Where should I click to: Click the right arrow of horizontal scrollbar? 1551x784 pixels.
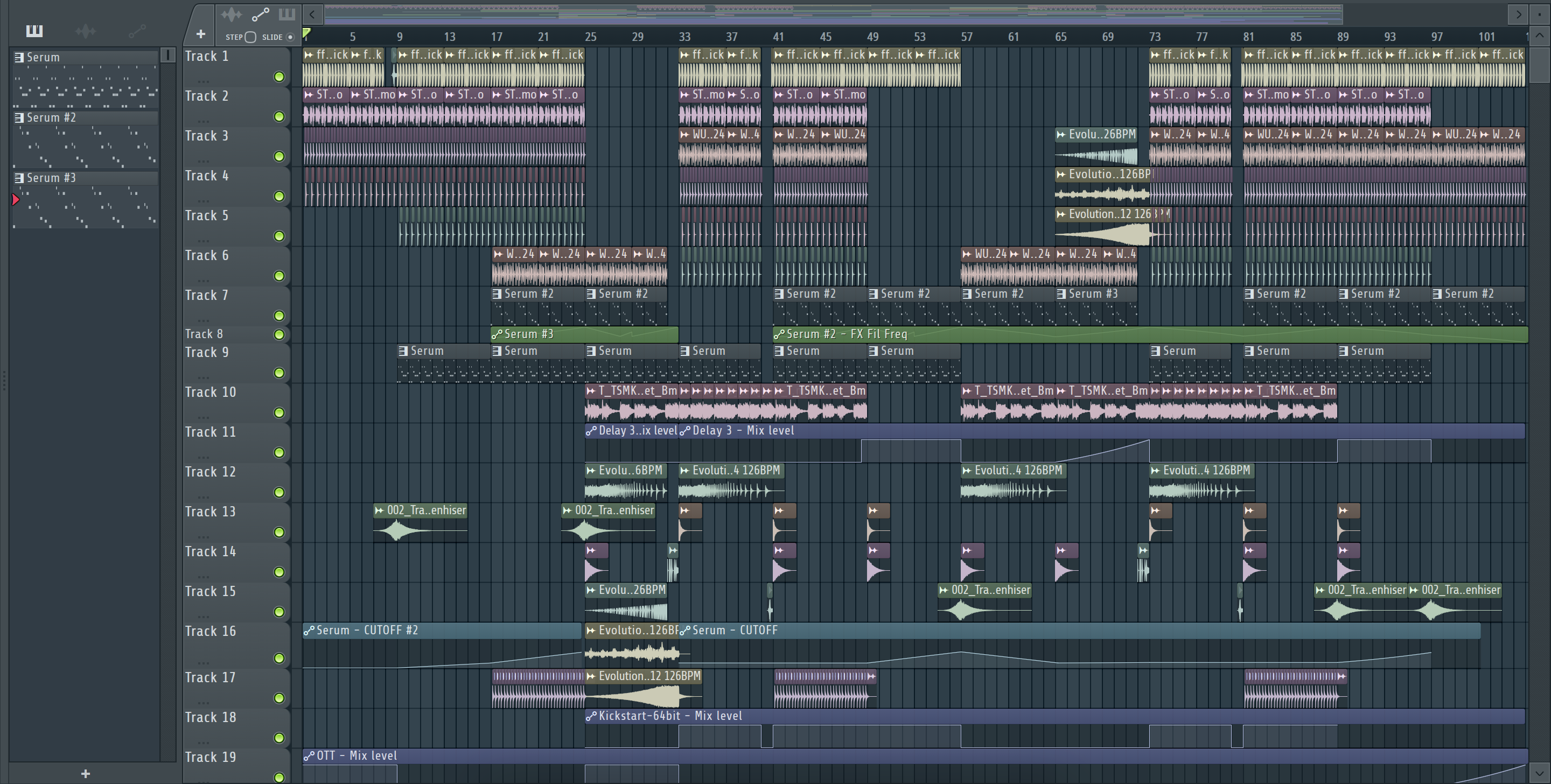pos(1519,15)
